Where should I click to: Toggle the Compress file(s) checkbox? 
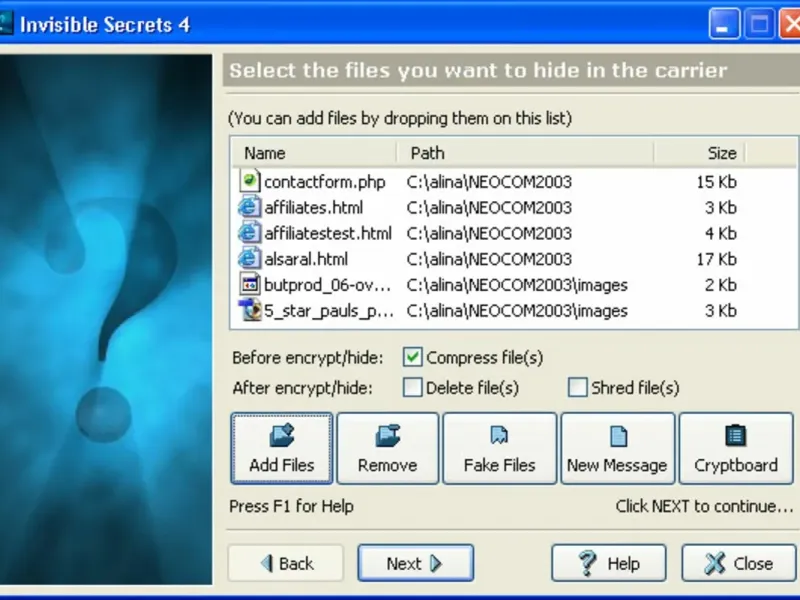click(x=412, y=357)
